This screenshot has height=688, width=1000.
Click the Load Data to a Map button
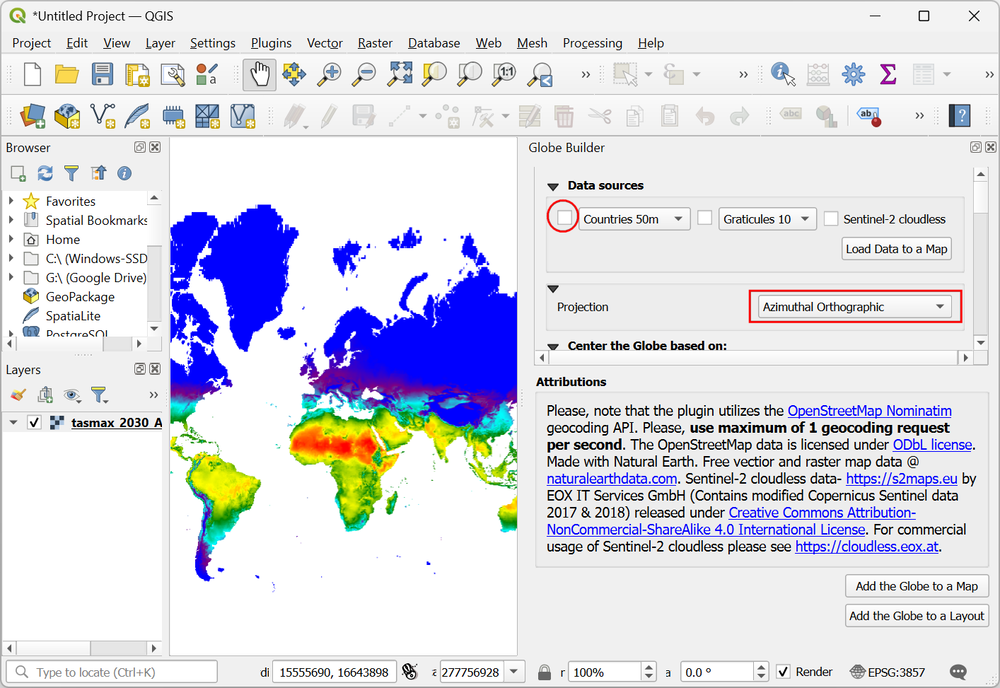point(897,249)
